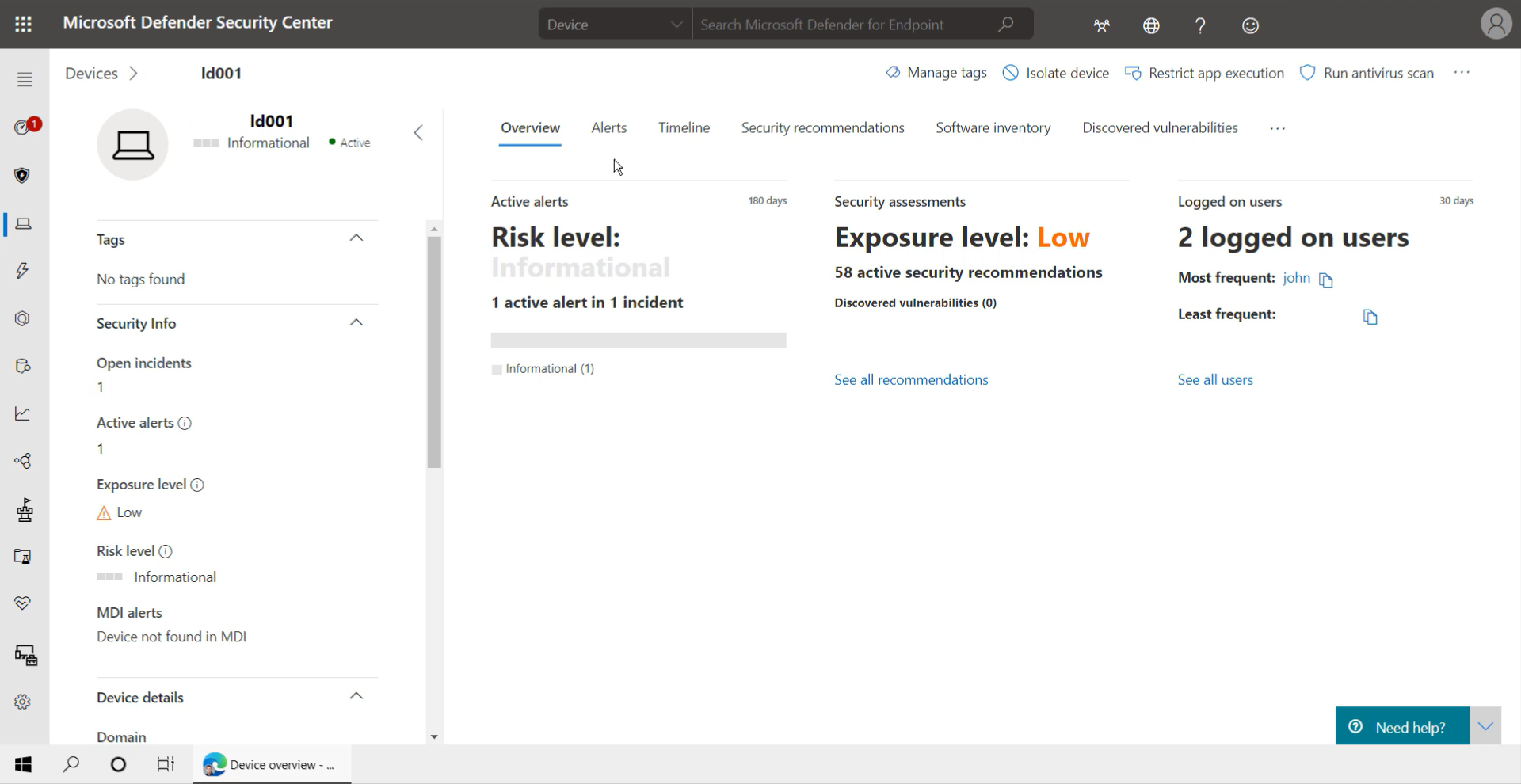Collapse the device side panel arrow
Viewport: 1521px width, 784px height.
coord(418,132)
